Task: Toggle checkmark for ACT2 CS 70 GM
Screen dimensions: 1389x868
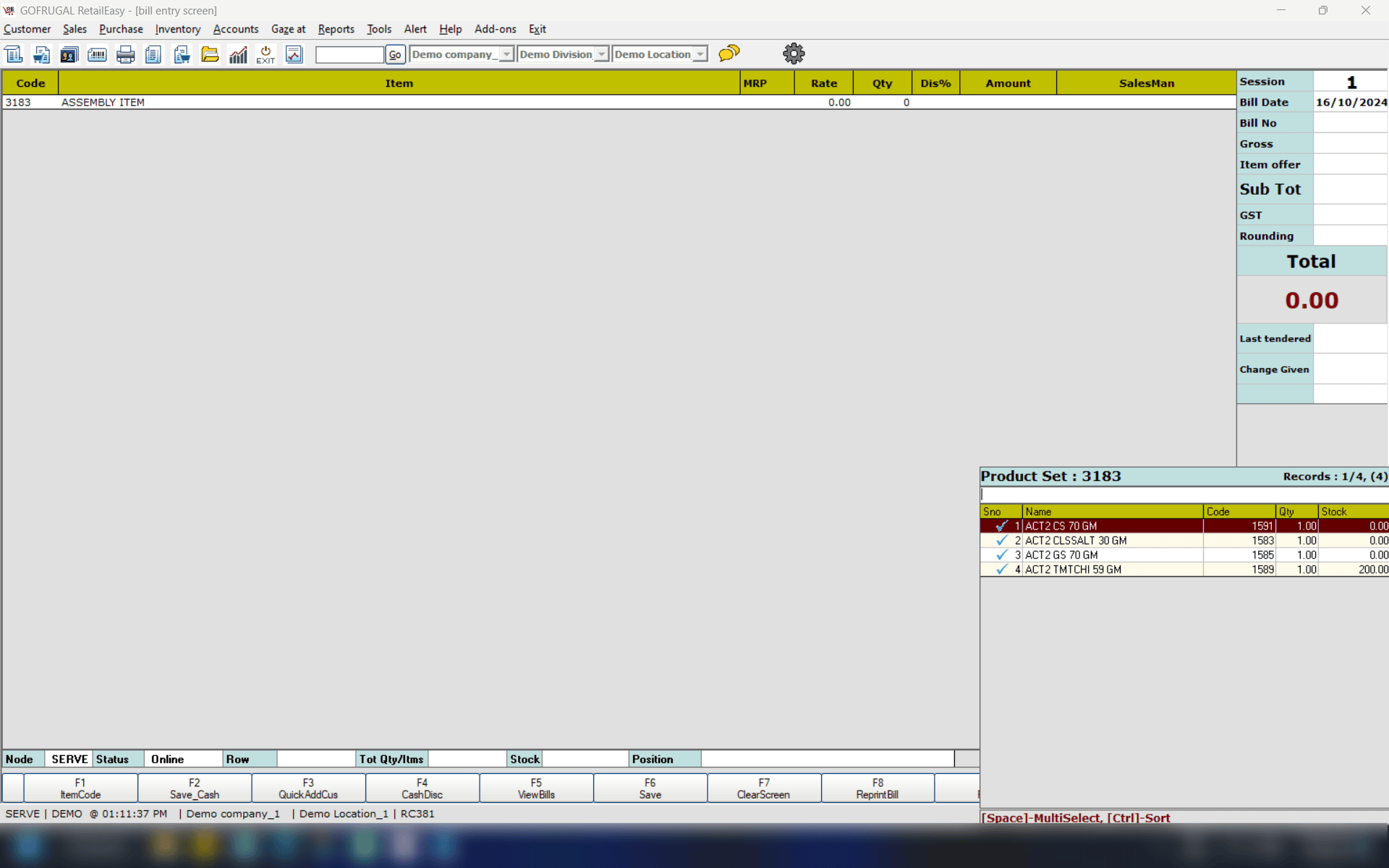Action: [x=1001, y=526]
